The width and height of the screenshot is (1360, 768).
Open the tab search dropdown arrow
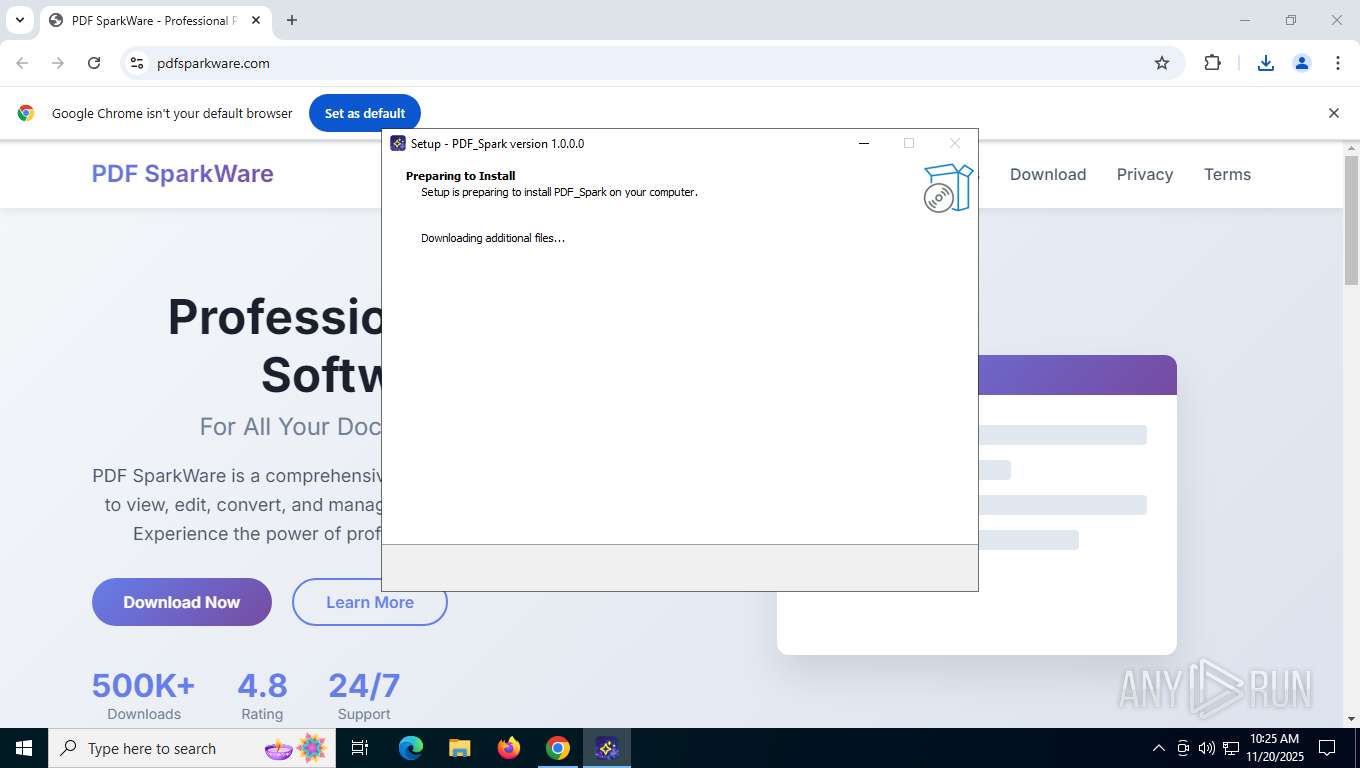coord(20,20)
